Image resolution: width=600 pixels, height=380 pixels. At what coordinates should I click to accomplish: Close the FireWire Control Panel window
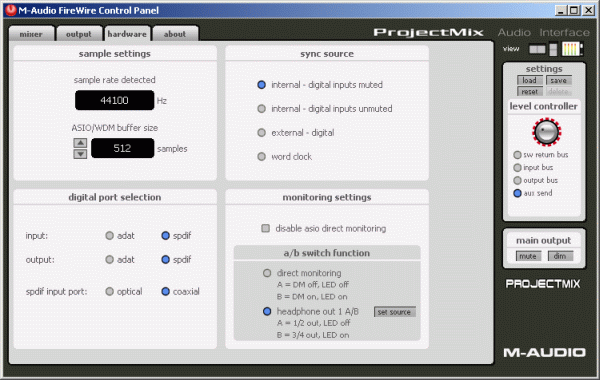tap(588, 10)
